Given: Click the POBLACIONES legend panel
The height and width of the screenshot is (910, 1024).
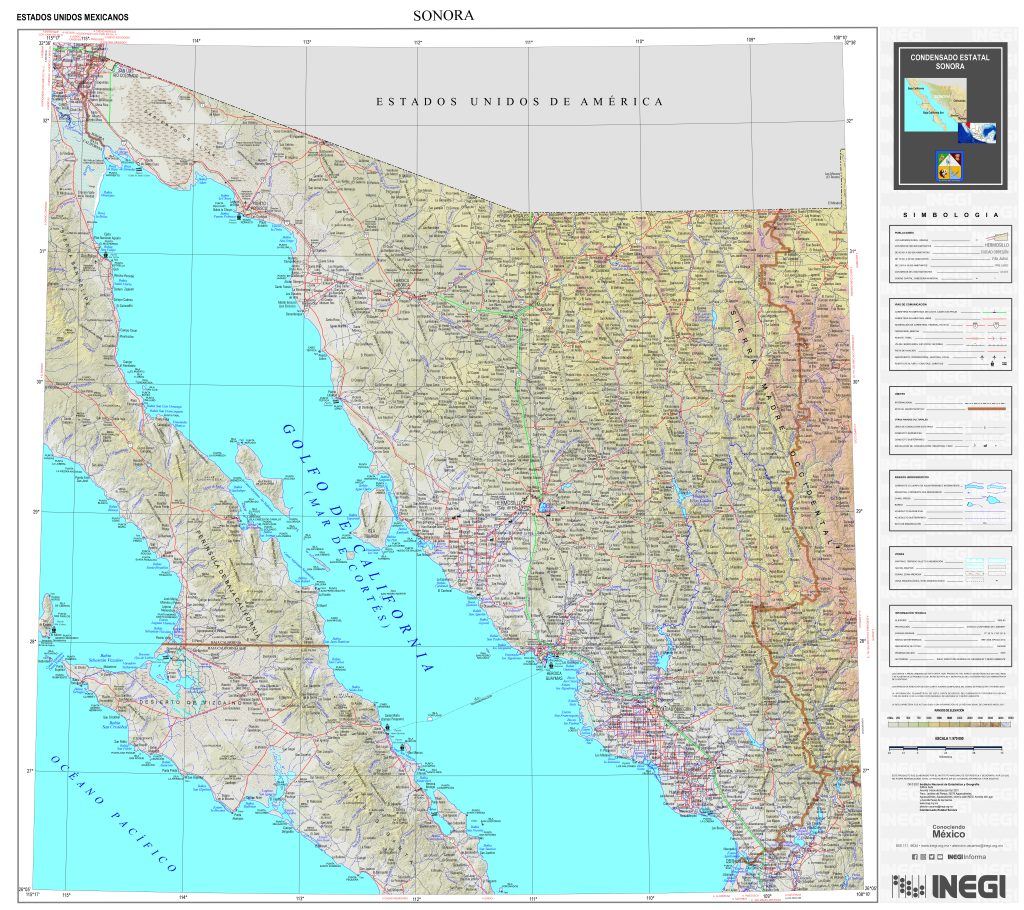Looking at the screenshot, I should (x=949, y=255).
